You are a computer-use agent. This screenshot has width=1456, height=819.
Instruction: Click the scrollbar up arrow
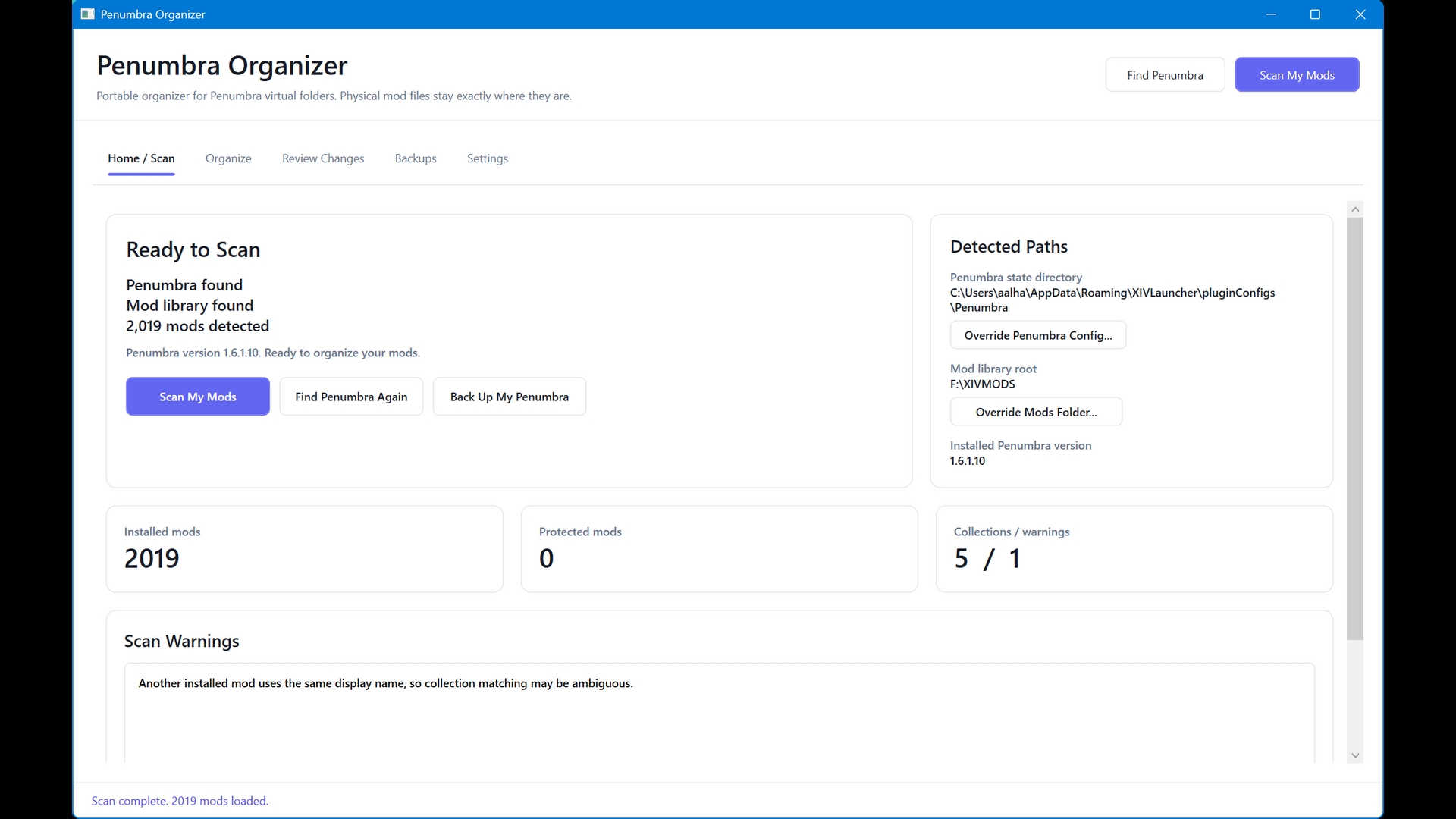coord(1355,209)
